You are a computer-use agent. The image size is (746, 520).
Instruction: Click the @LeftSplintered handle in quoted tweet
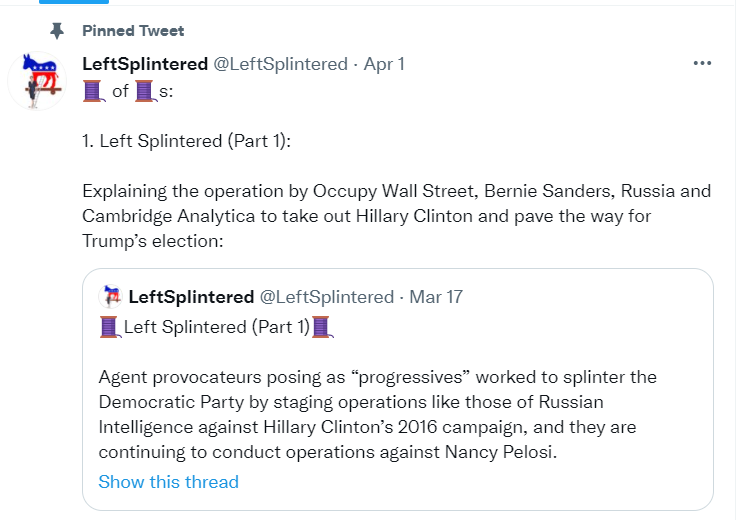click(x=327, y=297)
